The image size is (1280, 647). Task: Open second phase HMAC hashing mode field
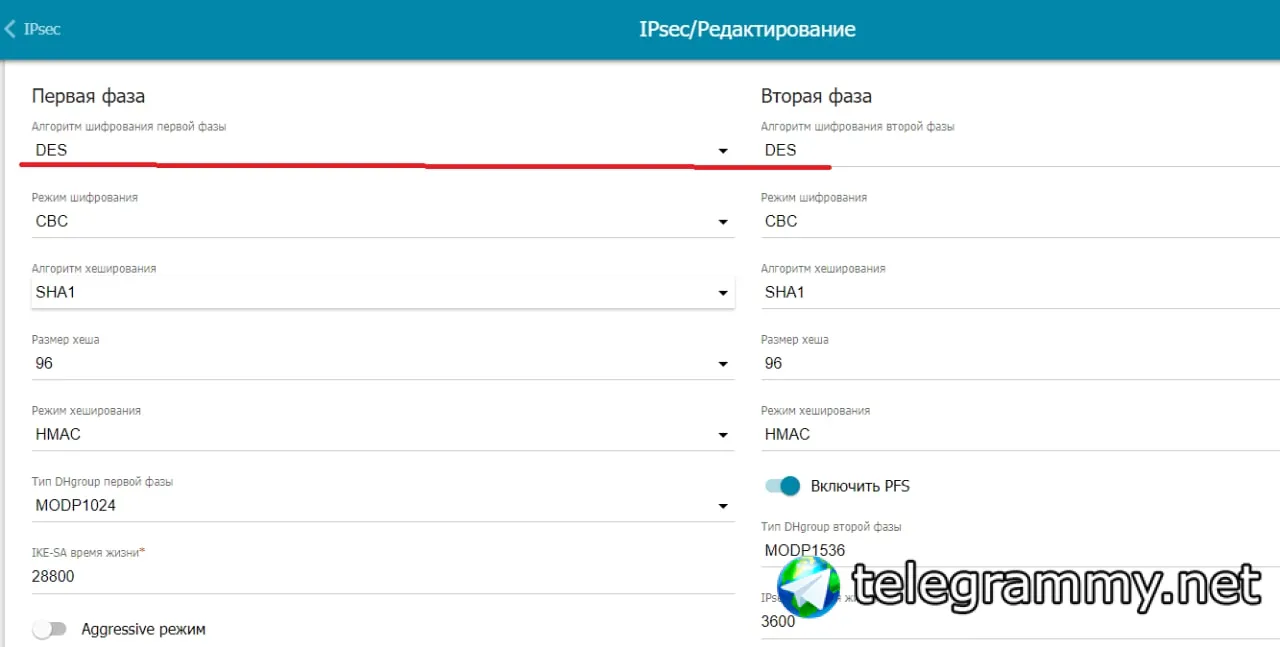click(1020, 434)
